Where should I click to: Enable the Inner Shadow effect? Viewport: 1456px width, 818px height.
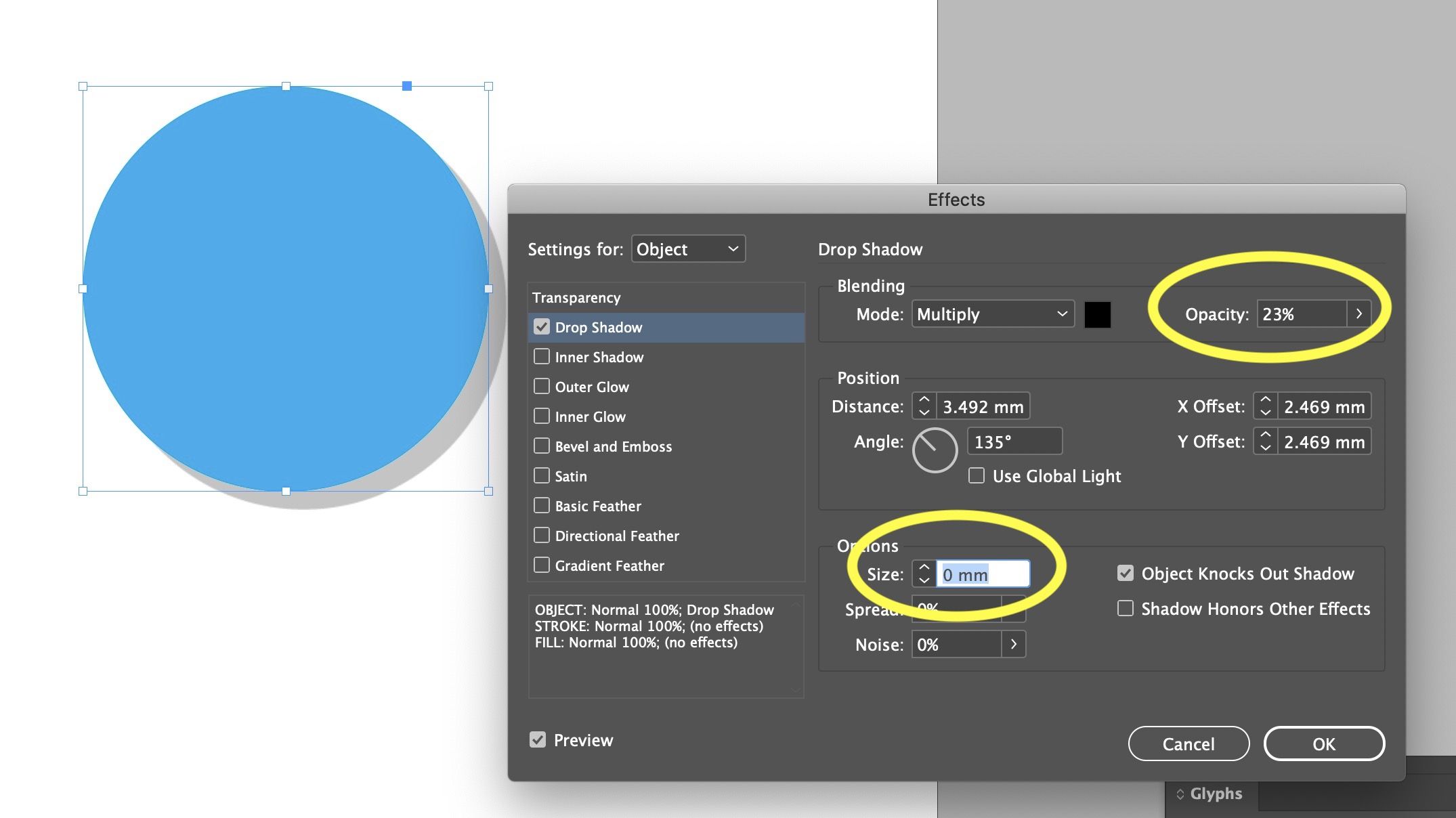(542, 356)
